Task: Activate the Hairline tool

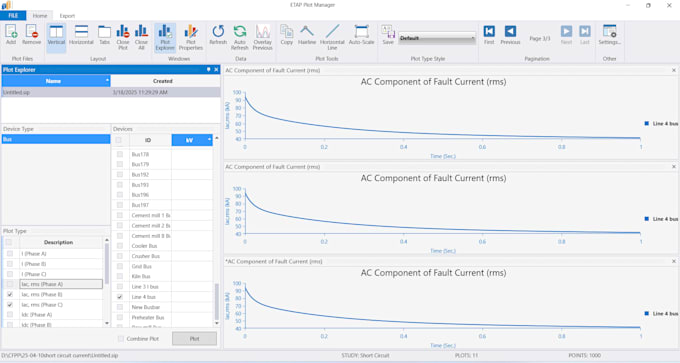Action: pyautogui.click(x=307, y=35)
